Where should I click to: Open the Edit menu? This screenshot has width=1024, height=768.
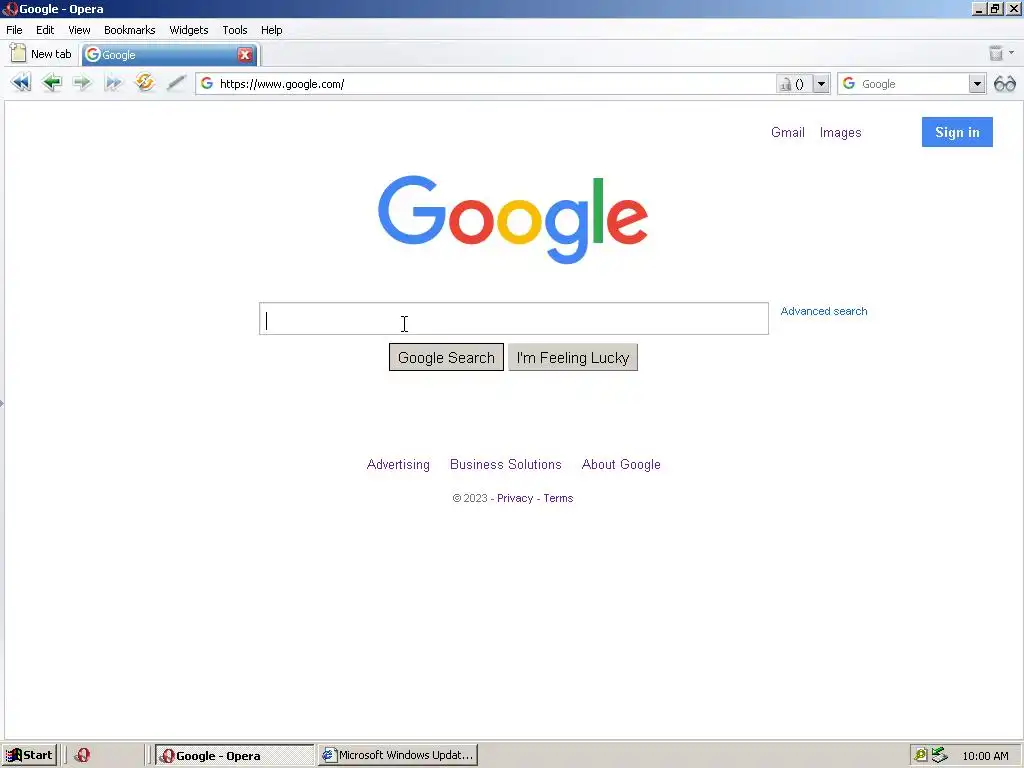coord(45,30)
